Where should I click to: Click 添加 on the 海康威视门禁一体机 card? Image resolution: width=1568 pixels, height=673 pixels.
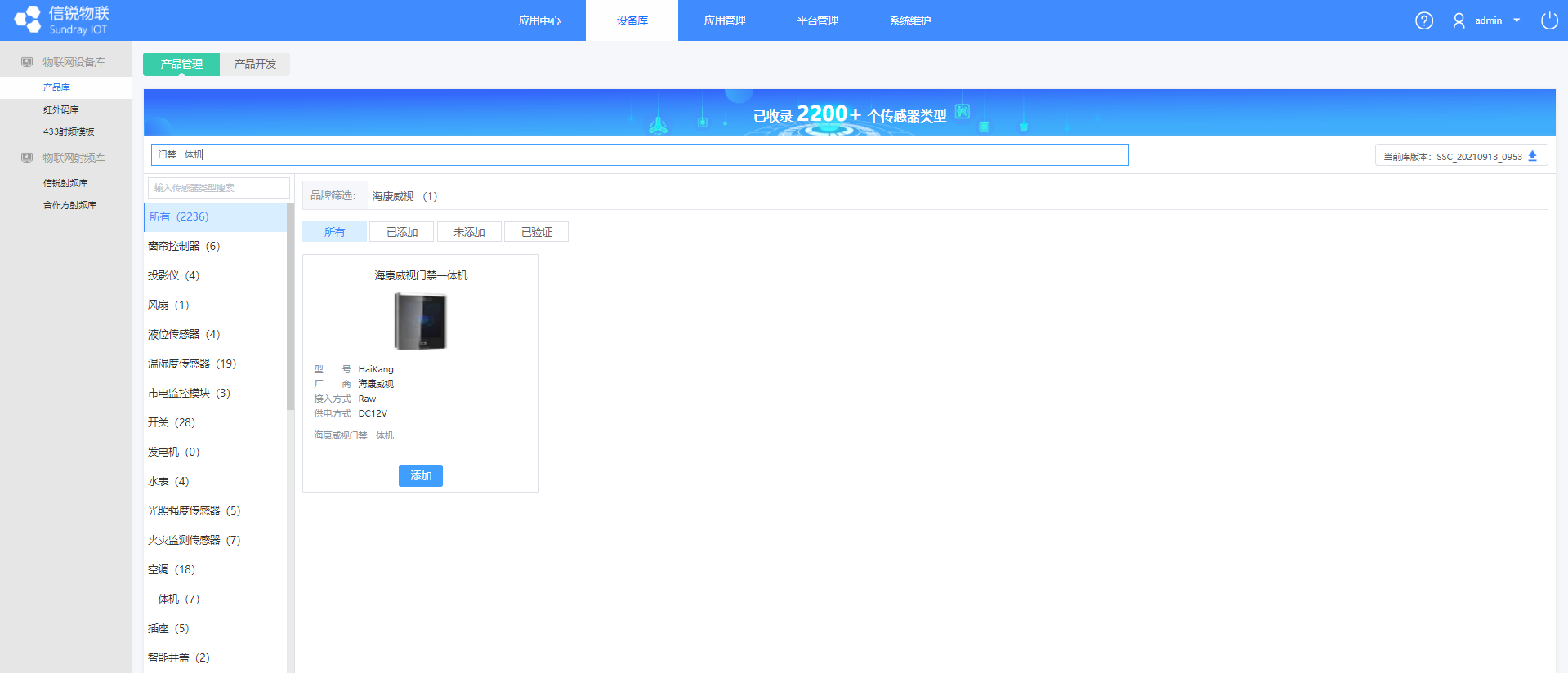click(x=421, y=475)
